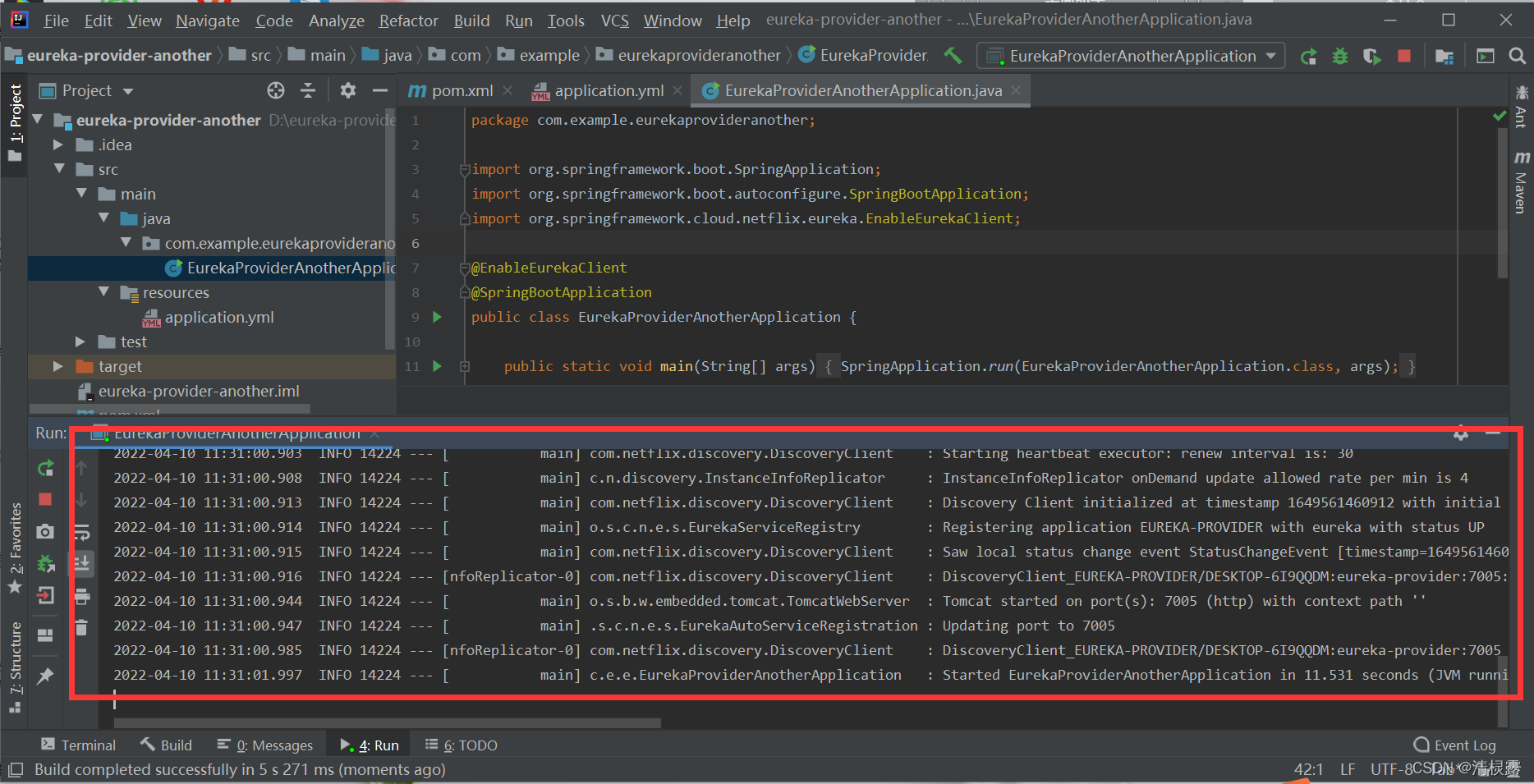Collapse all in the Project panel
1534x784 pixels.
pos(308,90)
